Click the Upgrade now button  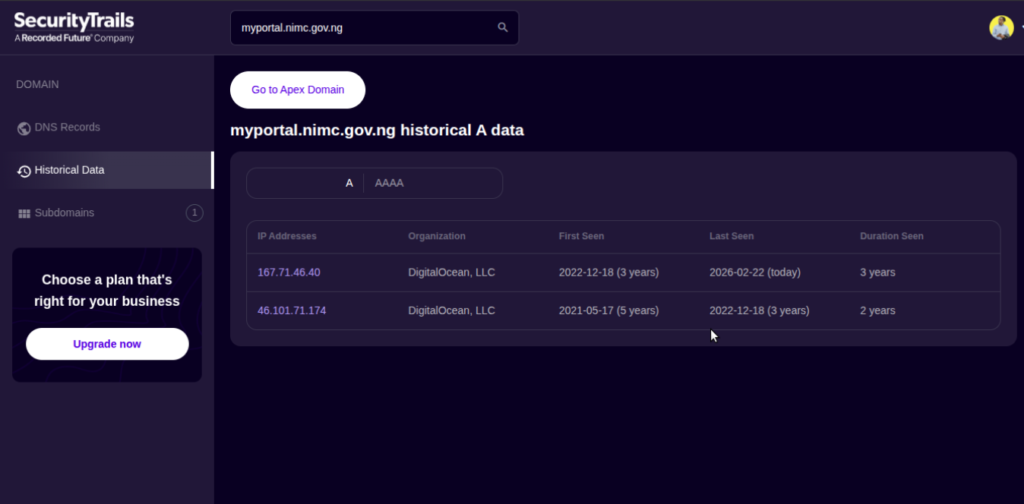107,344
